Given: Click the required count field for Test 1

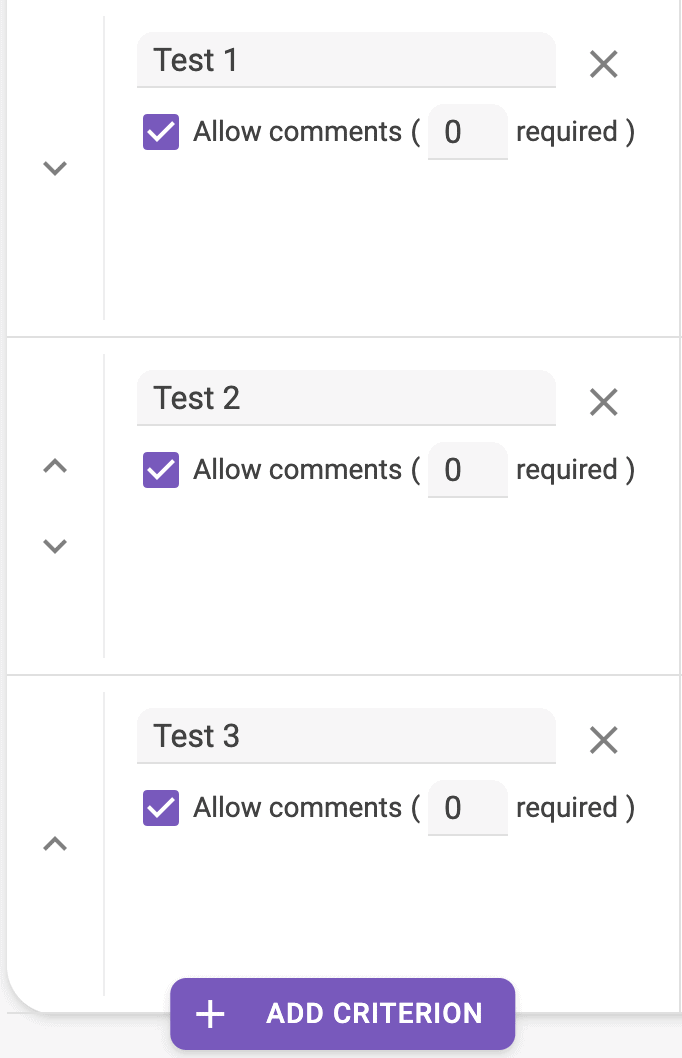Looking at the screenshot, I should coord(467,131).
